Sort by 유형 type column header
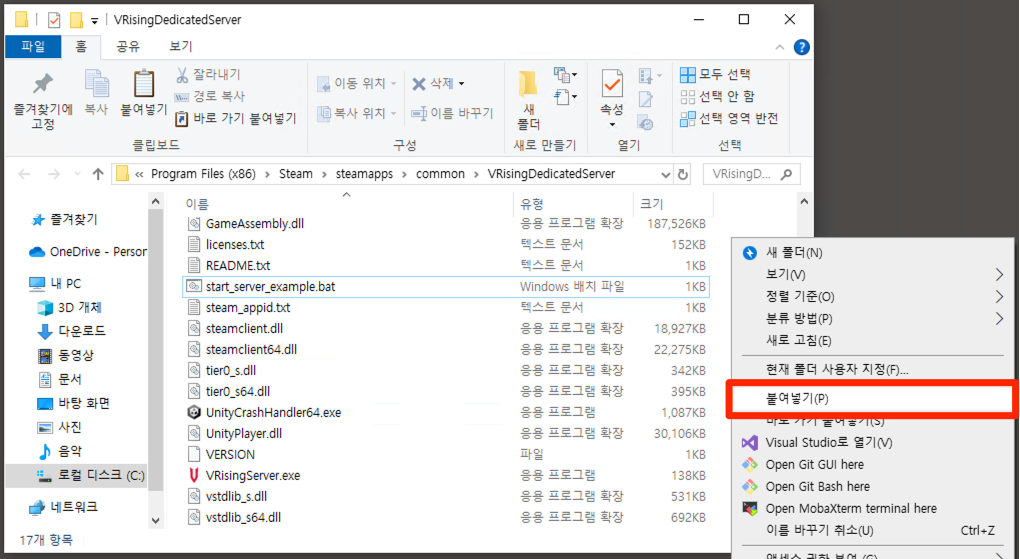This screenshot has height=559, width=1020. [531, 204]
